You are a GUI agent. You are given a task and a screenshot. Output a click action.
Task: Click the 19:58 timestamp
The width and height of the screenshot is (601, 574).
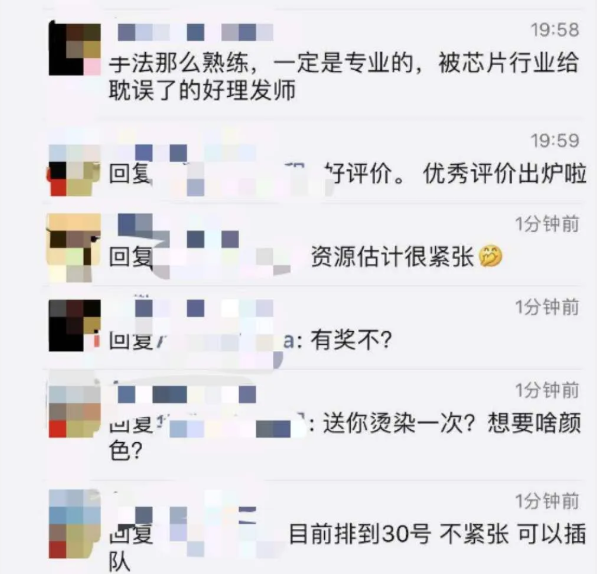[x=555, y=30]
